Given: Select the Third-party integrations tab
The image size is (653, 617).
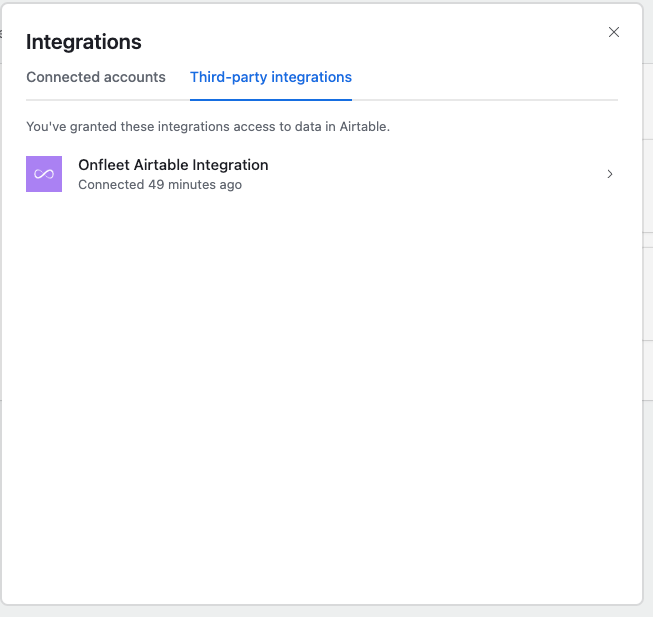Looking at the screenshot, I should coord(271,77).
